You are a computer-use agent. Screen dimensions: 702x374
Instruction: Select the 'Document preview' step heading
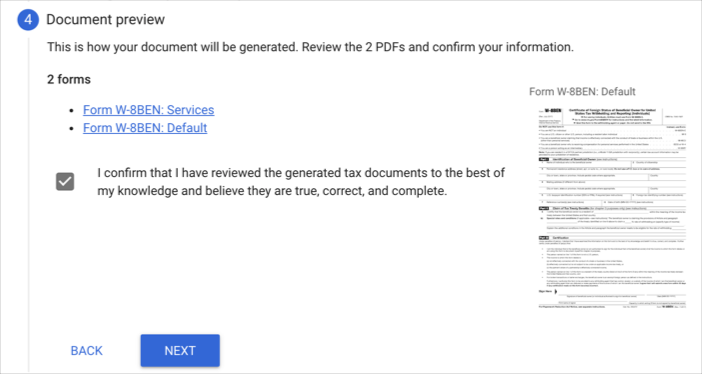(x=106, y=20)
